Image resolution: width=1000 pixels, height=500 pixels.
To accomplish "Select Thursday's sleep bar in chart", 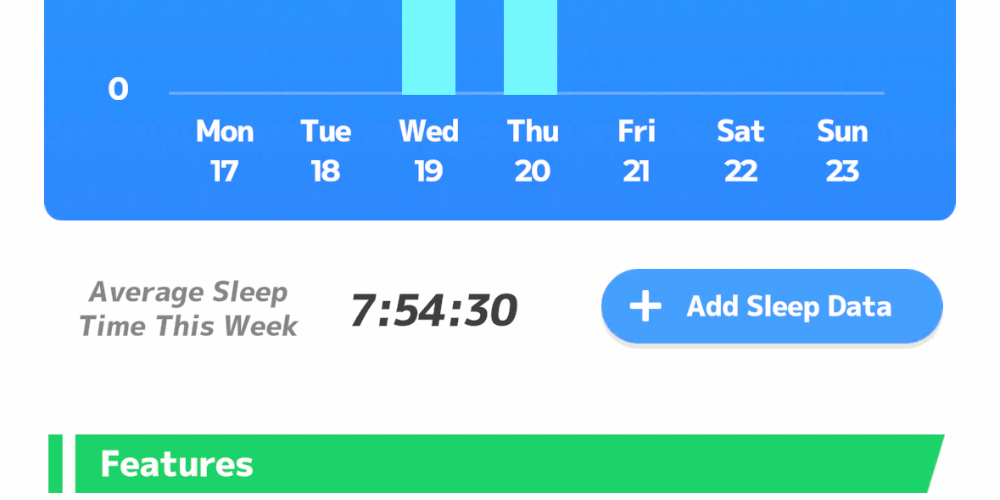I will pos(530,47).
